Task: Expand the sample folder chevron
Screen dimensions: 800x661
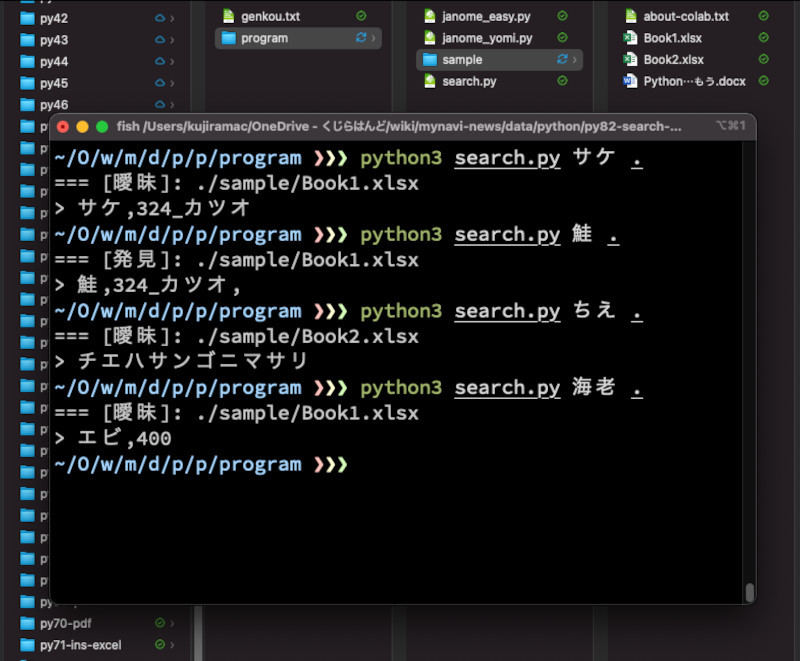Action: click(575, 60)
